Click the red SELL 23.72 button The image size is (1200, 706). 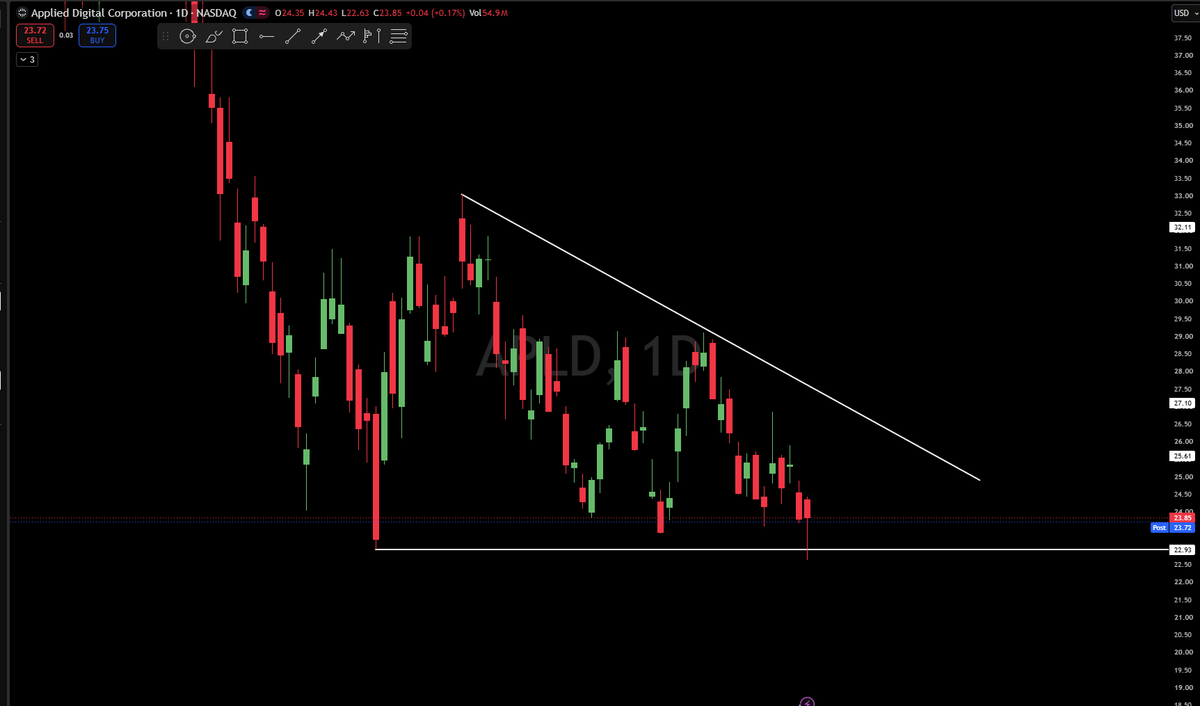(x=33, y=35)
